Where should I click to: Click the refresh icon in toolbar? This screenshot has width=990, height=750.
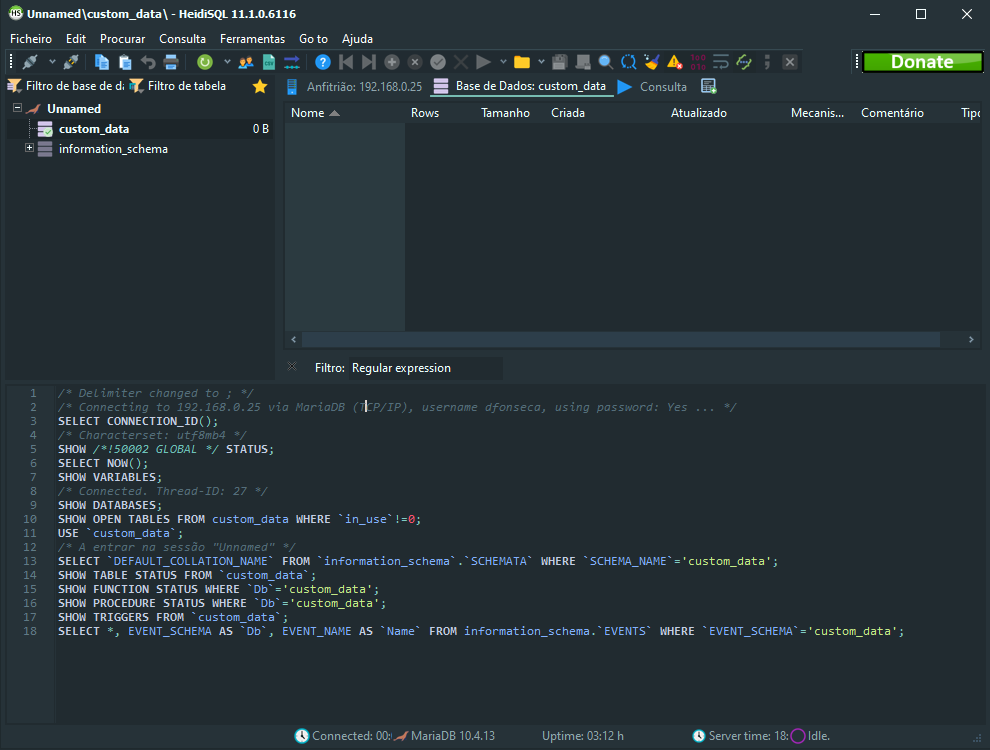(x=204, y=62)
